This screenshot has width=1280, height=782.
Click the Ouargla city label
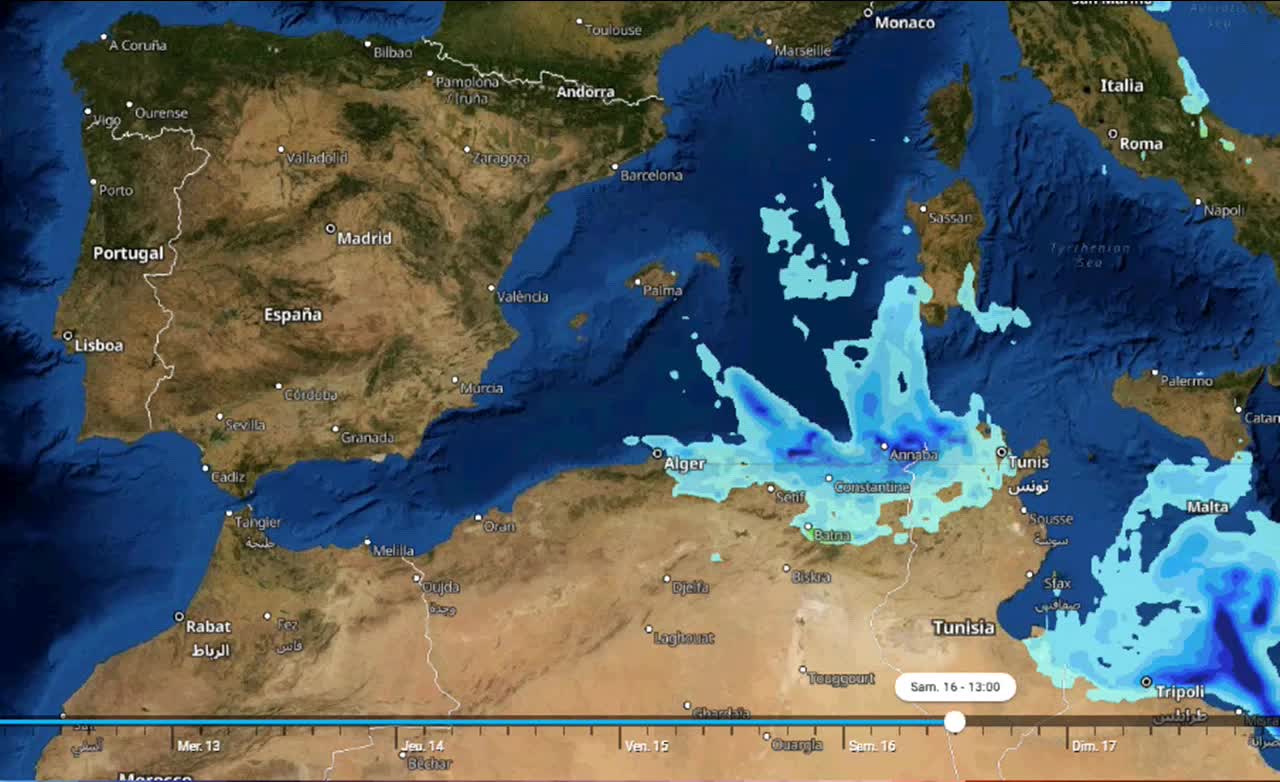pyautogui.click(x=797, y=744)
